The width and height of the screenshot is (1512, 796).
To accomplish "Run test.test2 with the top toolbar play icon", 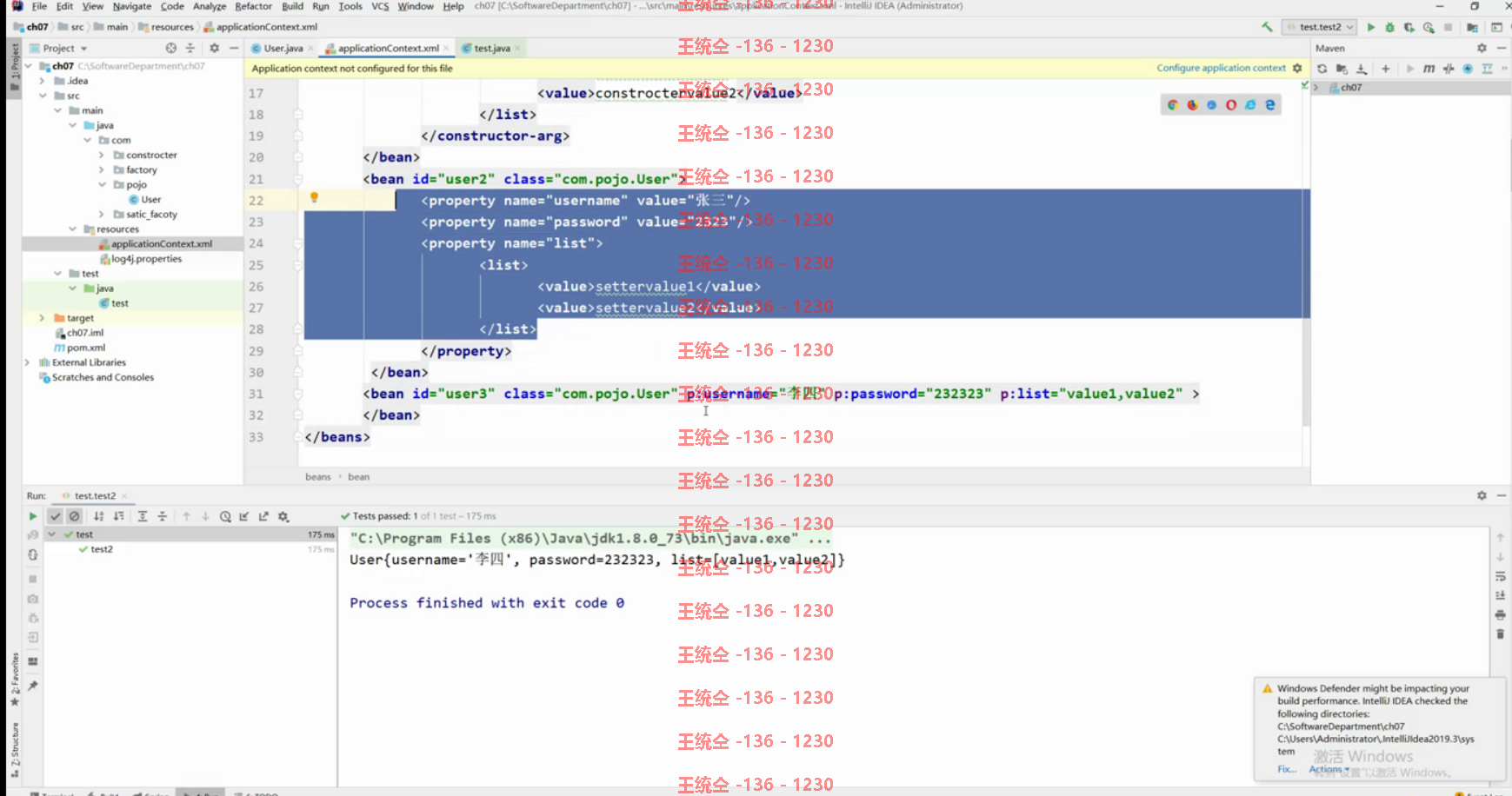I will click(1371, 27).
